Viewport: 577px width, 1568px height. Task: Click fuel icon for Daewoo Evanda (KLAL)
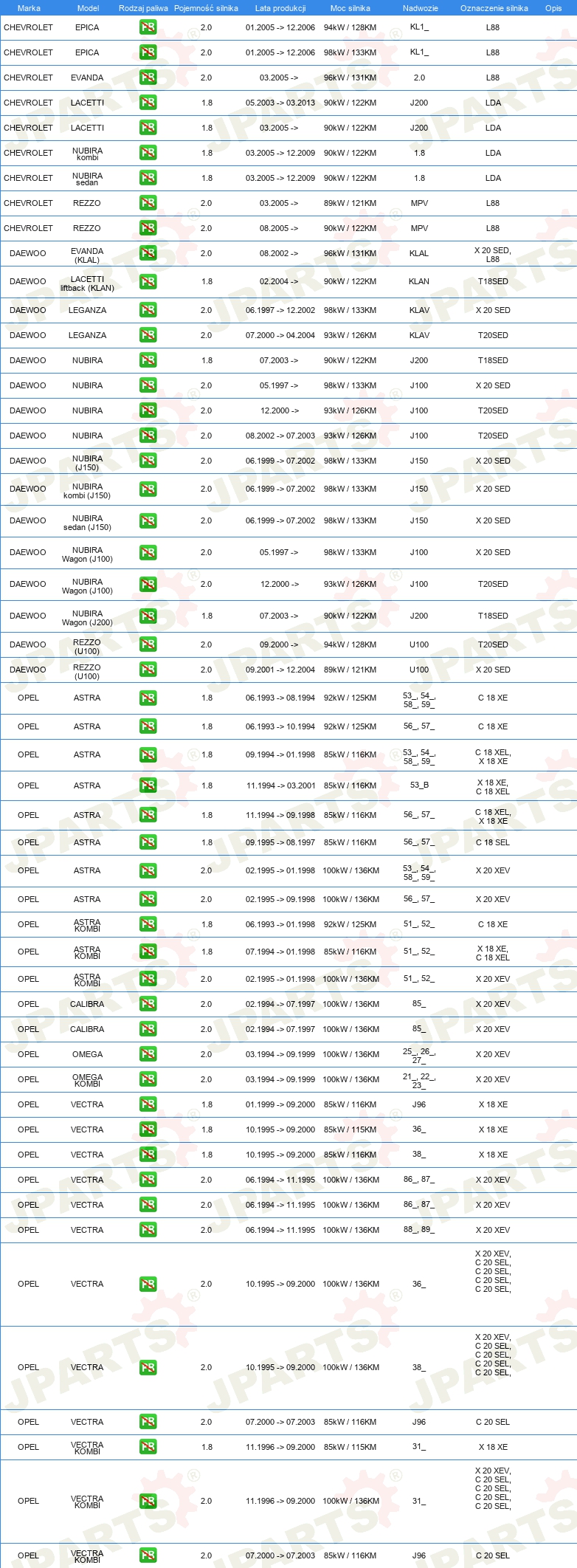tap(148, 253)
